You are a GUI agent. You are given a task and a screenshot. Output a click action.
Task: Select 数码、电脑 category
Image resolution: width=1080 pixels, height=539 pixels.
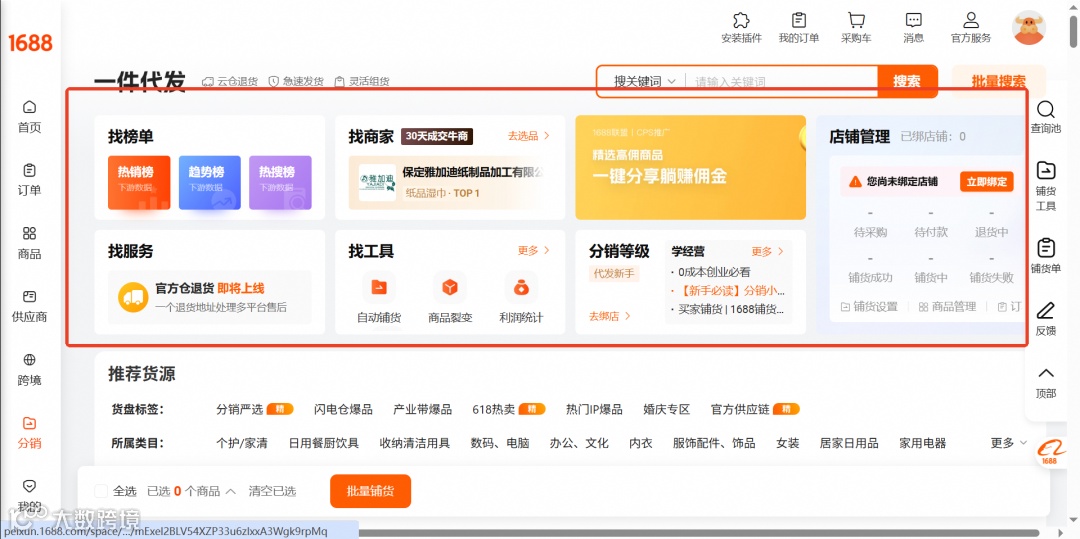[x=500, y=443]
